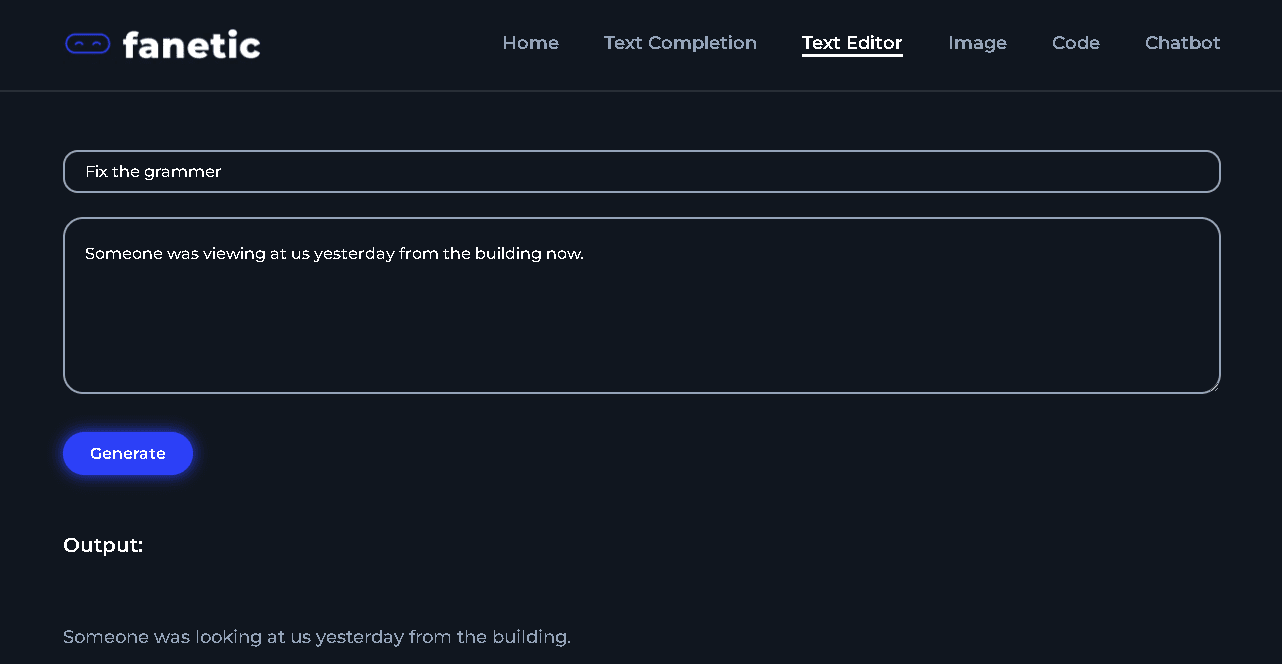Click the "Output:" heading
The height and width of the screenshot is (664, 1282).
click(103, 545)
